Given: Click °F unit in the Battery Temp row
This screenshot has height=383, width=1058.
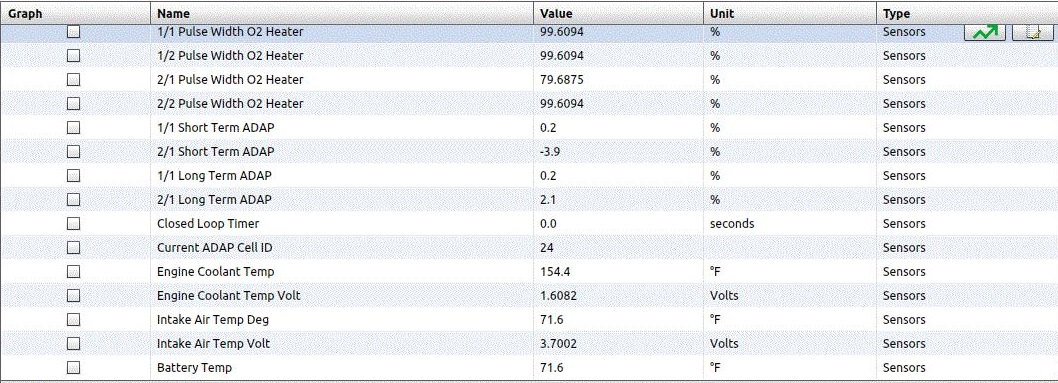Looking at the screenshot, I should pyautogui.click(x=715, y=367).
